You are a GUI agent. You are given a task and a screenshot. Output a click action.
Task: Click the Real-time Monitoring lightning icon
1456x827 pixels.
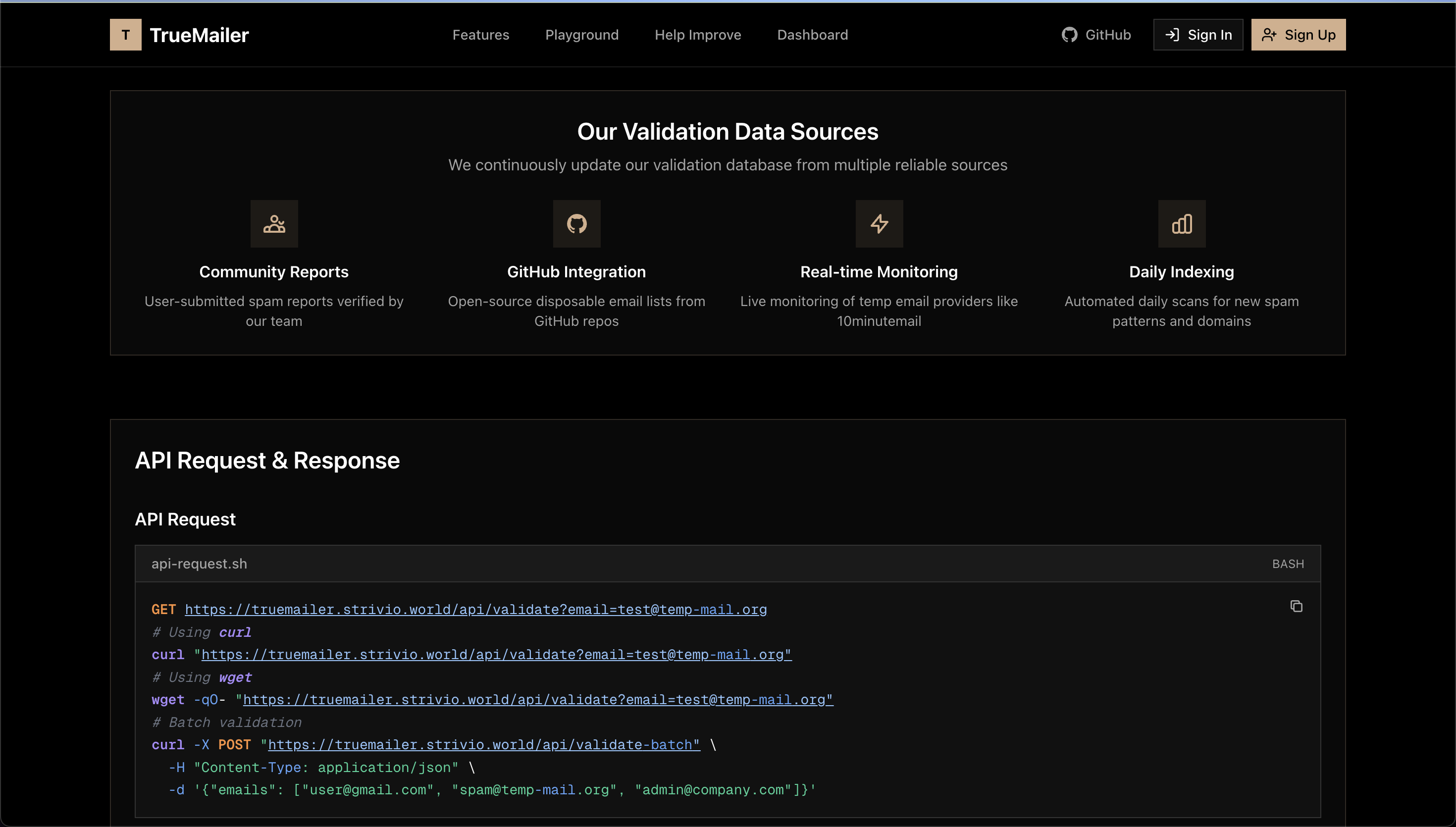tap(879, 223)
